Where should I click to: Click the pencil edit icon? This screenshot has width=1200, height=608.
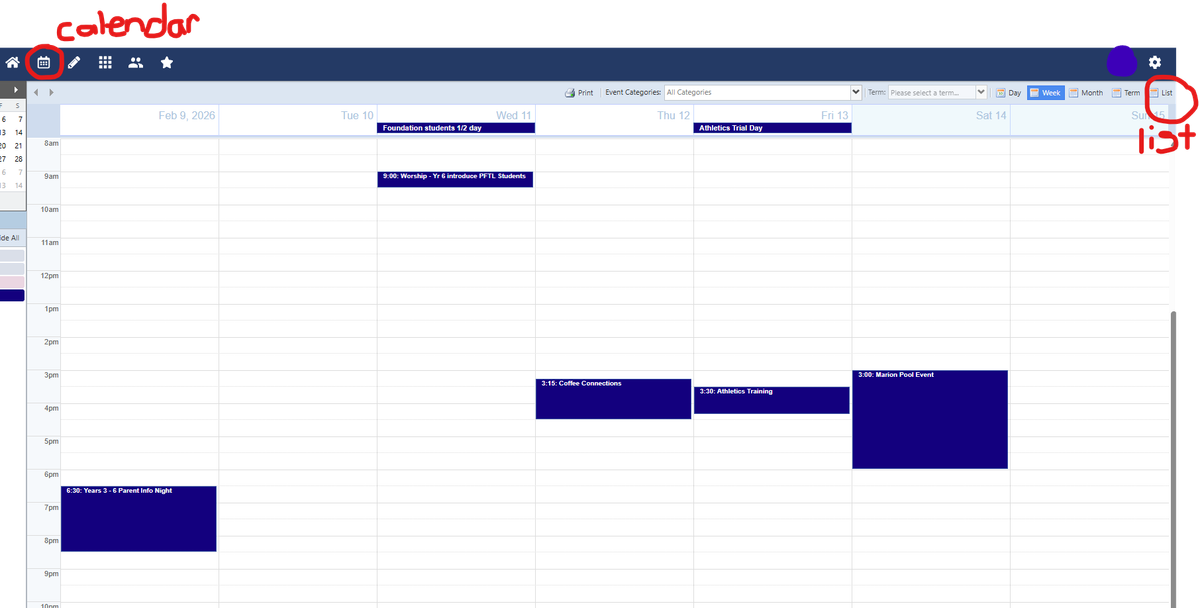74,62
